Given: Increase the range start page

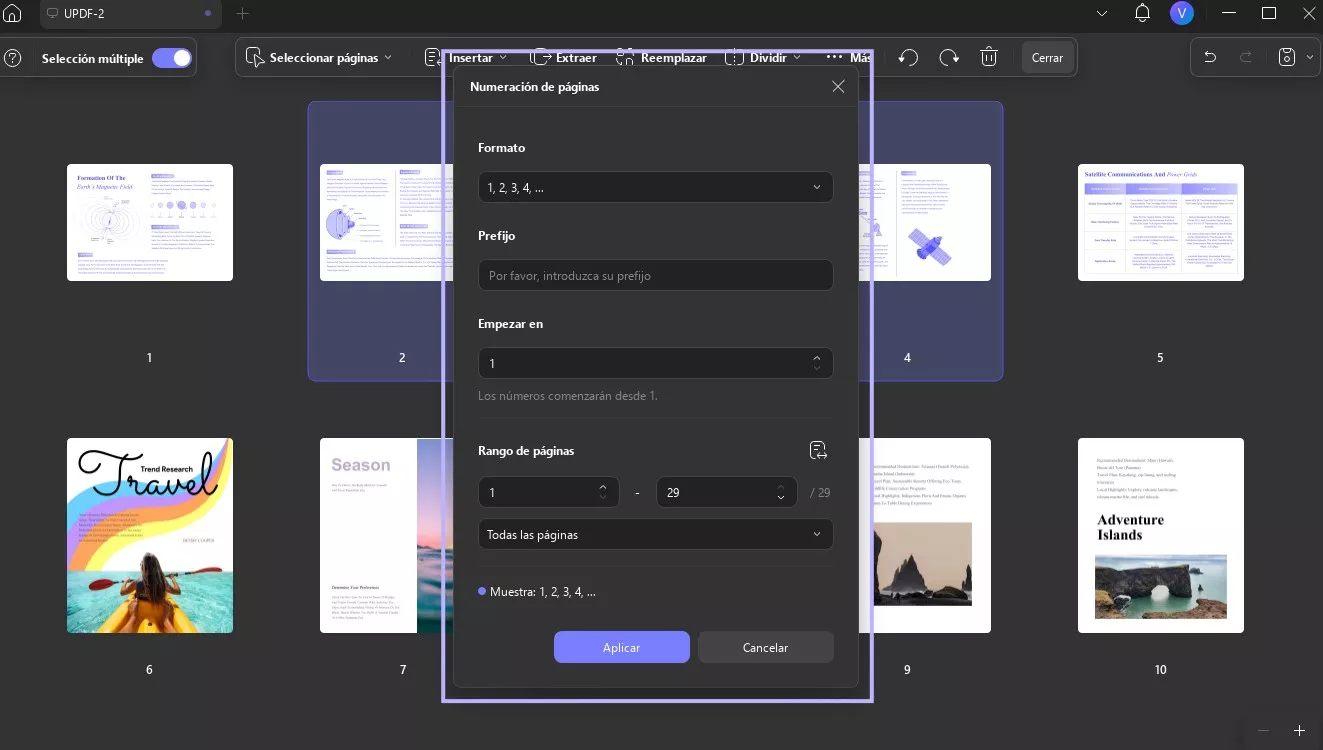Looking at the screenshot, I should 603,486.
